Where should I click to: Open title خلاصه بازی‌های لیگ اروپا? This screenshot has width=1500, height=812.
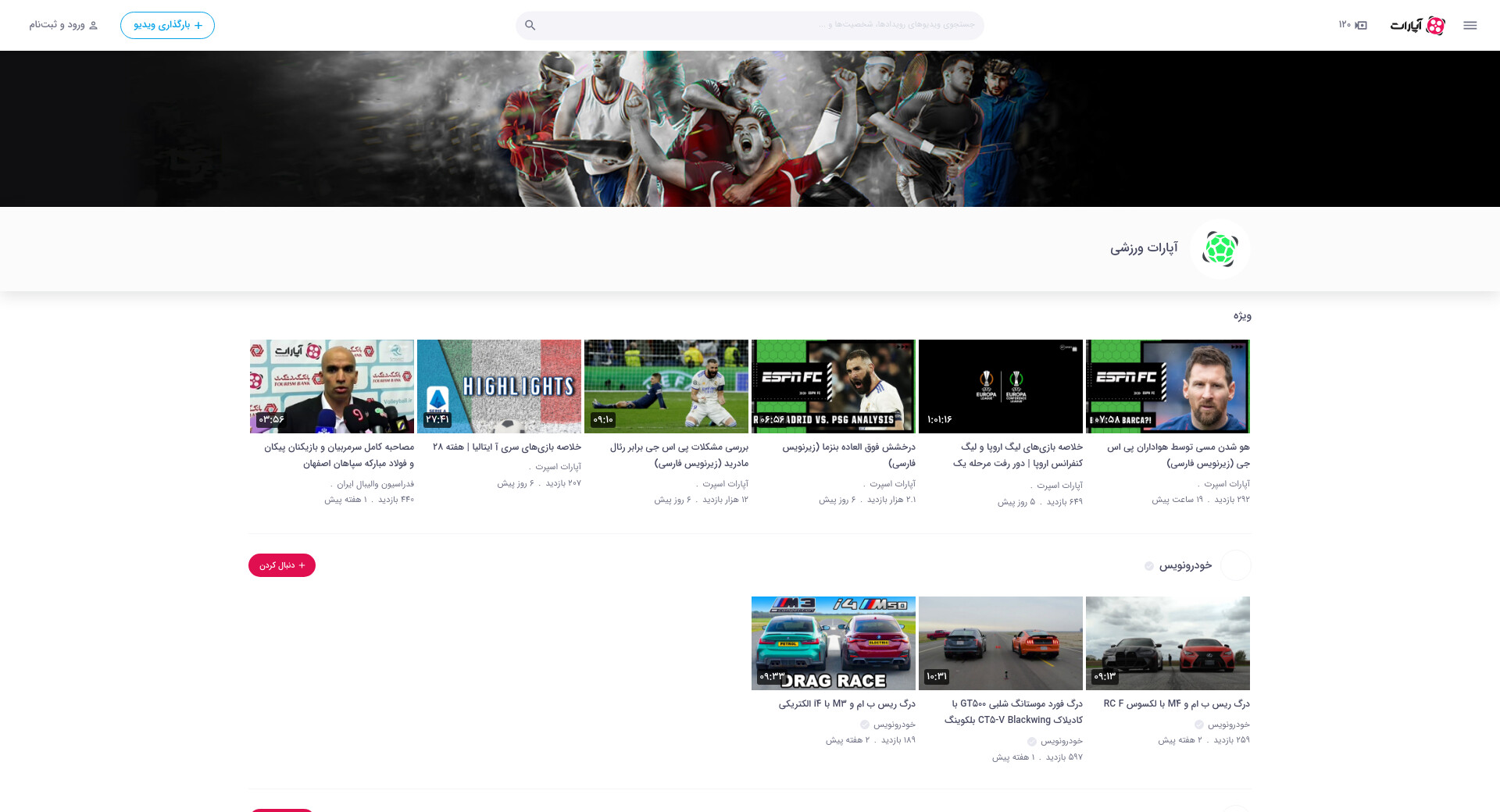[1017, 455]
